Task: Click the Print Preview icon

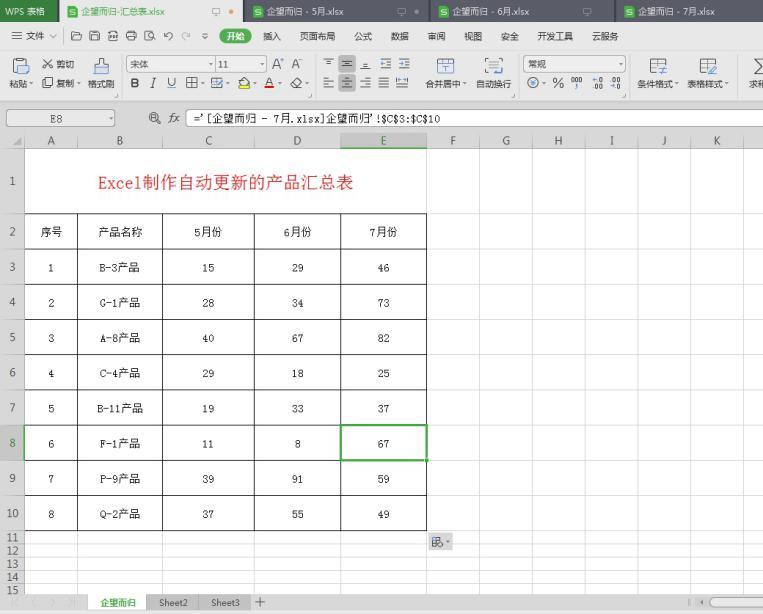Action: click(150, 36)
